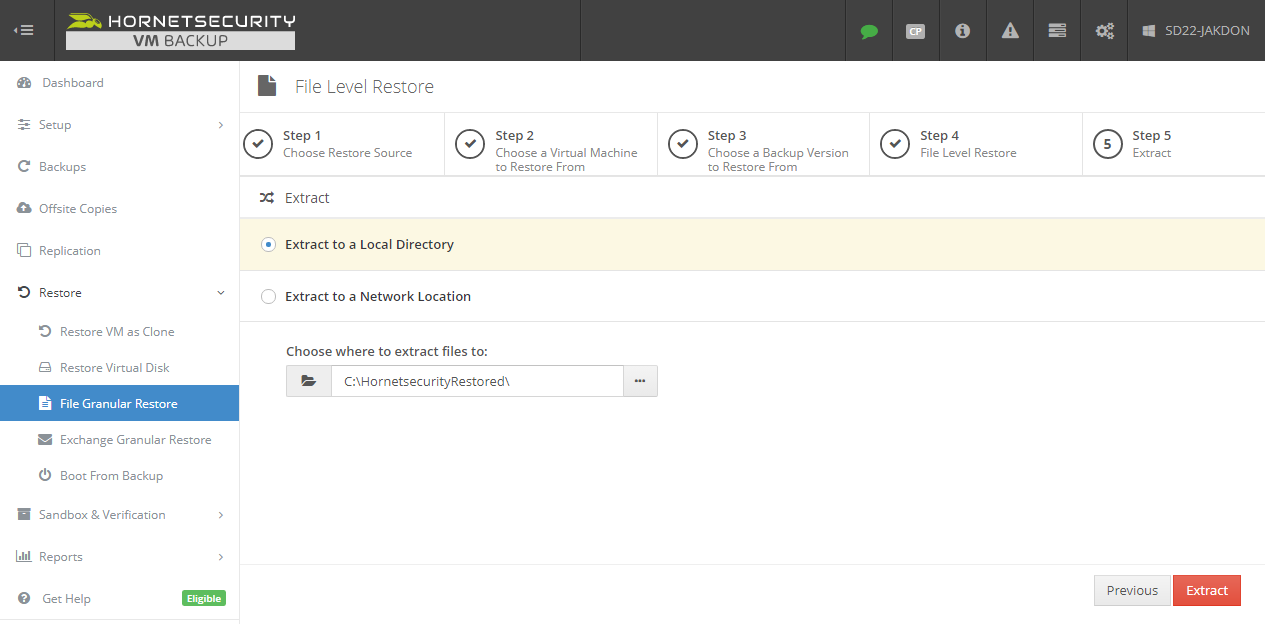
Task: Open the green chat support icon
Action: click(x=868, y=30)
